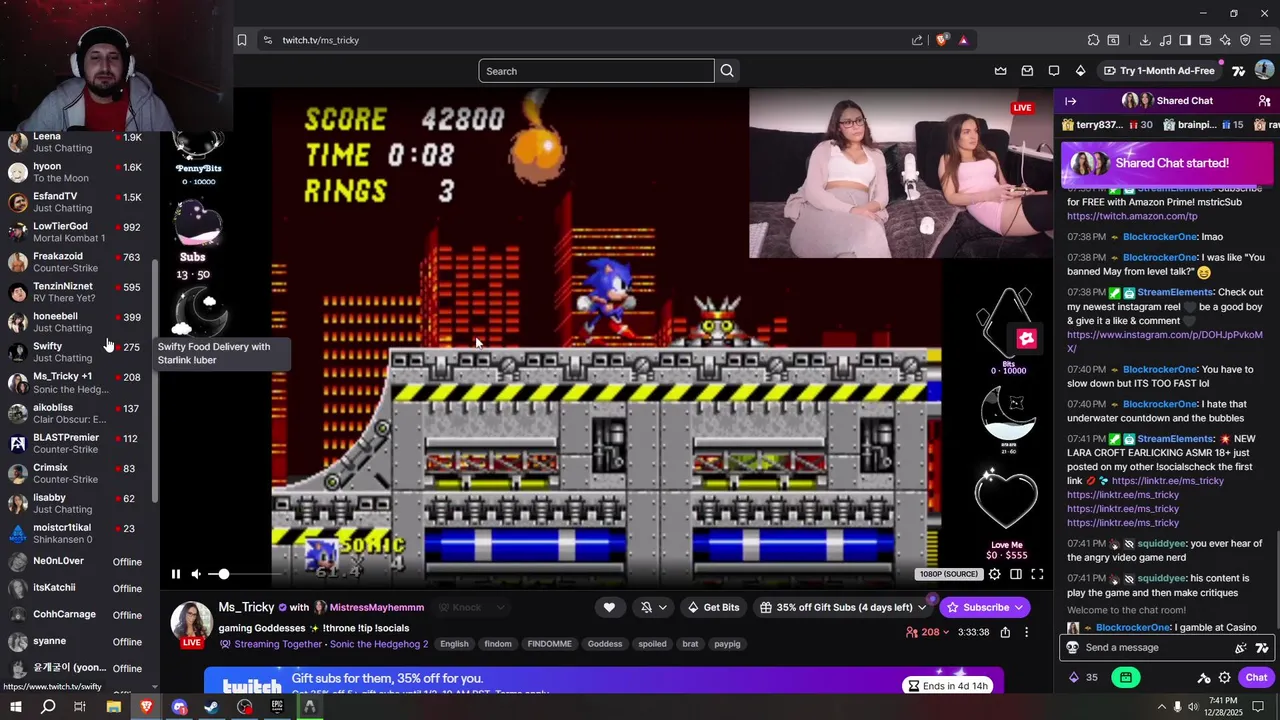The width and height of the screenshot is (1280, 720).
Task: Bookmark this page with bookmark icon
Action: click(242, 40)
